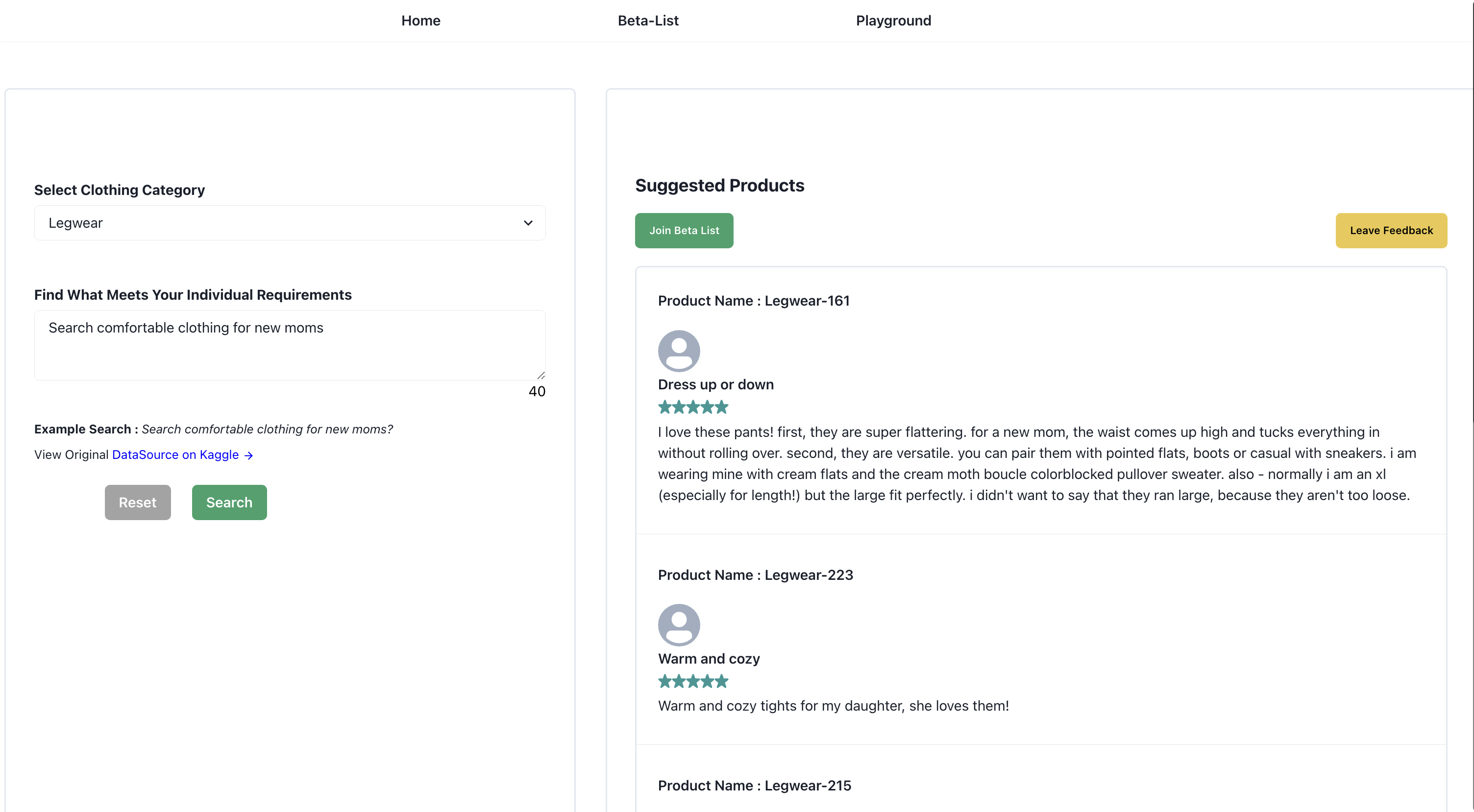
Task: Click the Product Name Legwear-215 heading
Action: click(x=754, y=785)
